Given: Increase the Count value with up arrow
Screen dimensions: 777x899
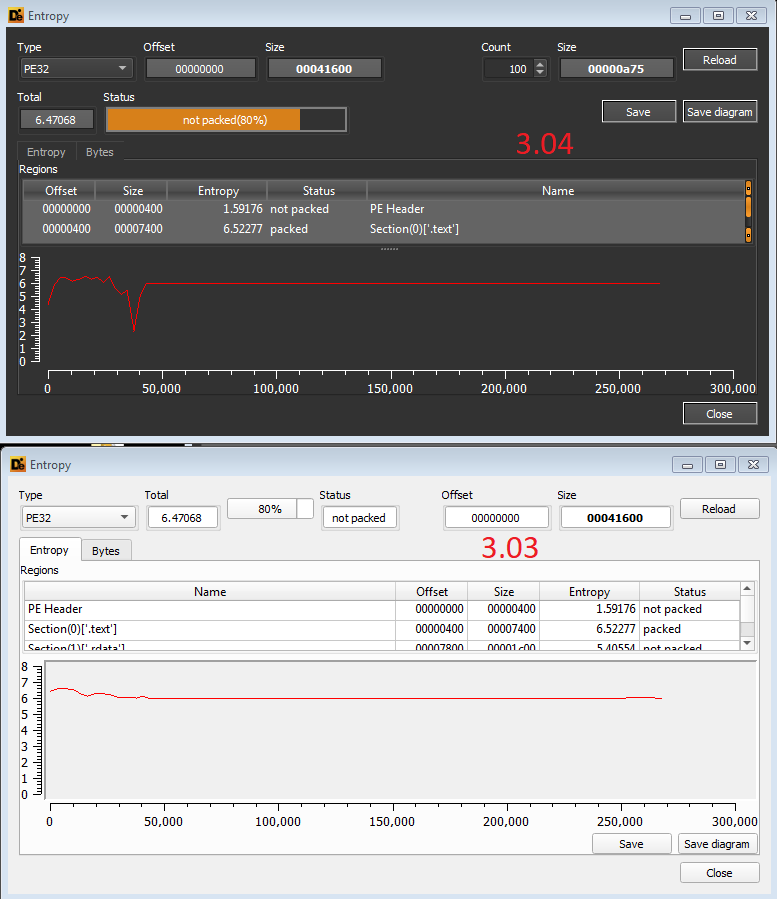Looking at the screenshot, I should click(540, 64).
